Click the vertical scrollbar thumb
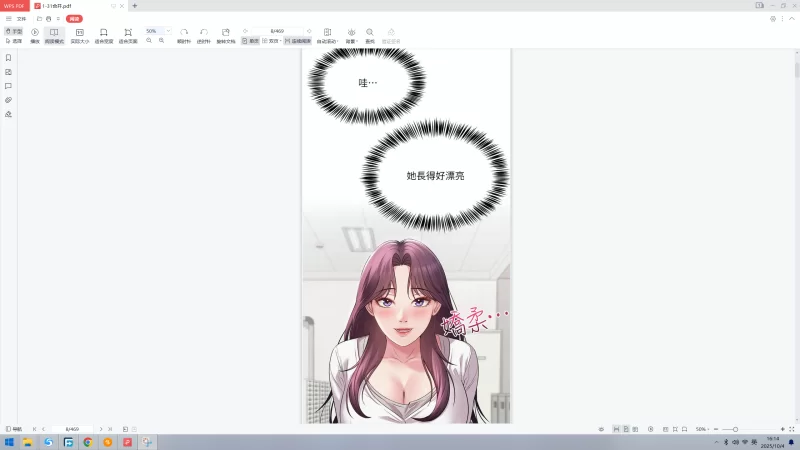Image resolution: width=800 pixels, height=450 pixels. pos(797,70)
